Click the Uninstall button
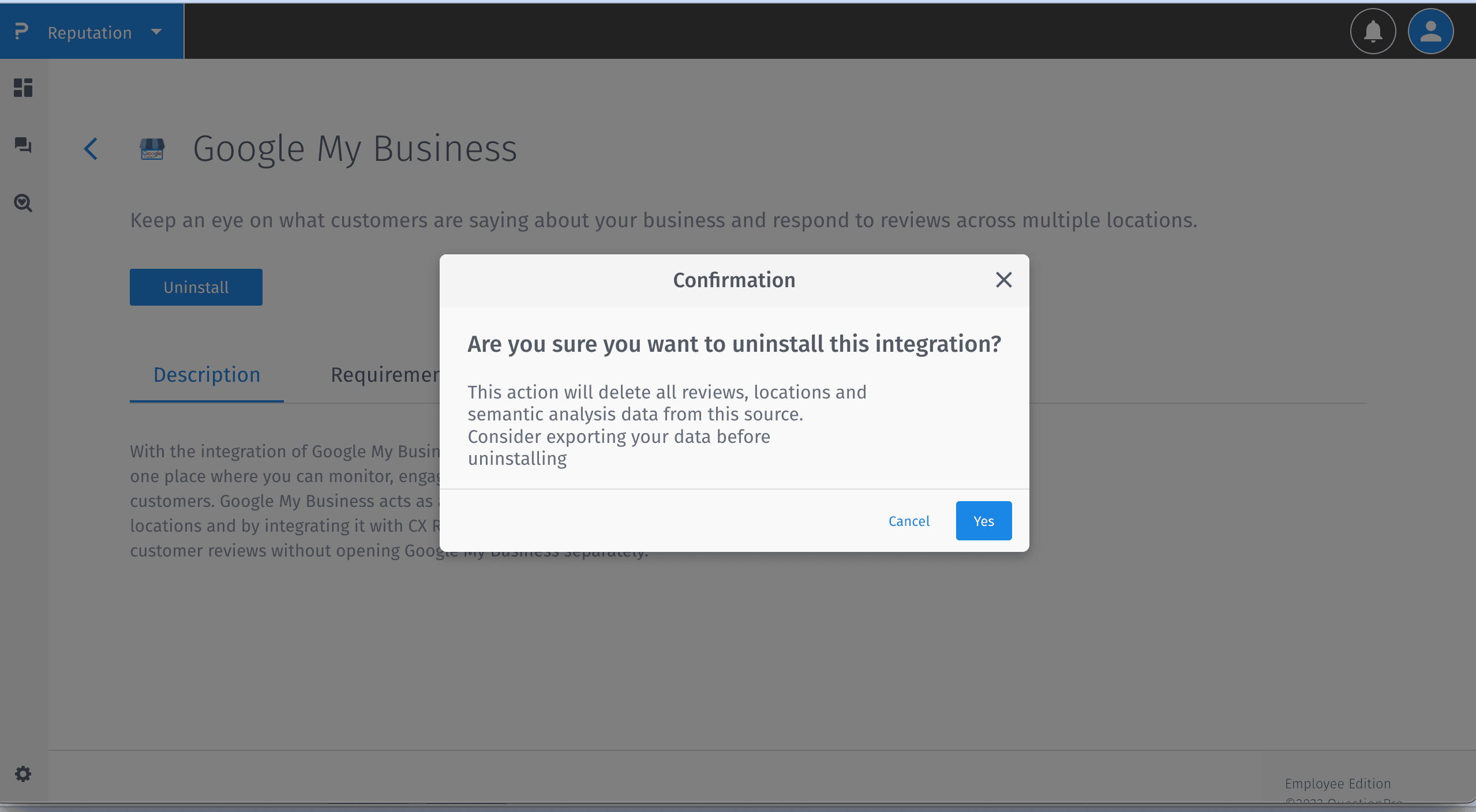The image size is (1476, 812). [x=196, y=287]
